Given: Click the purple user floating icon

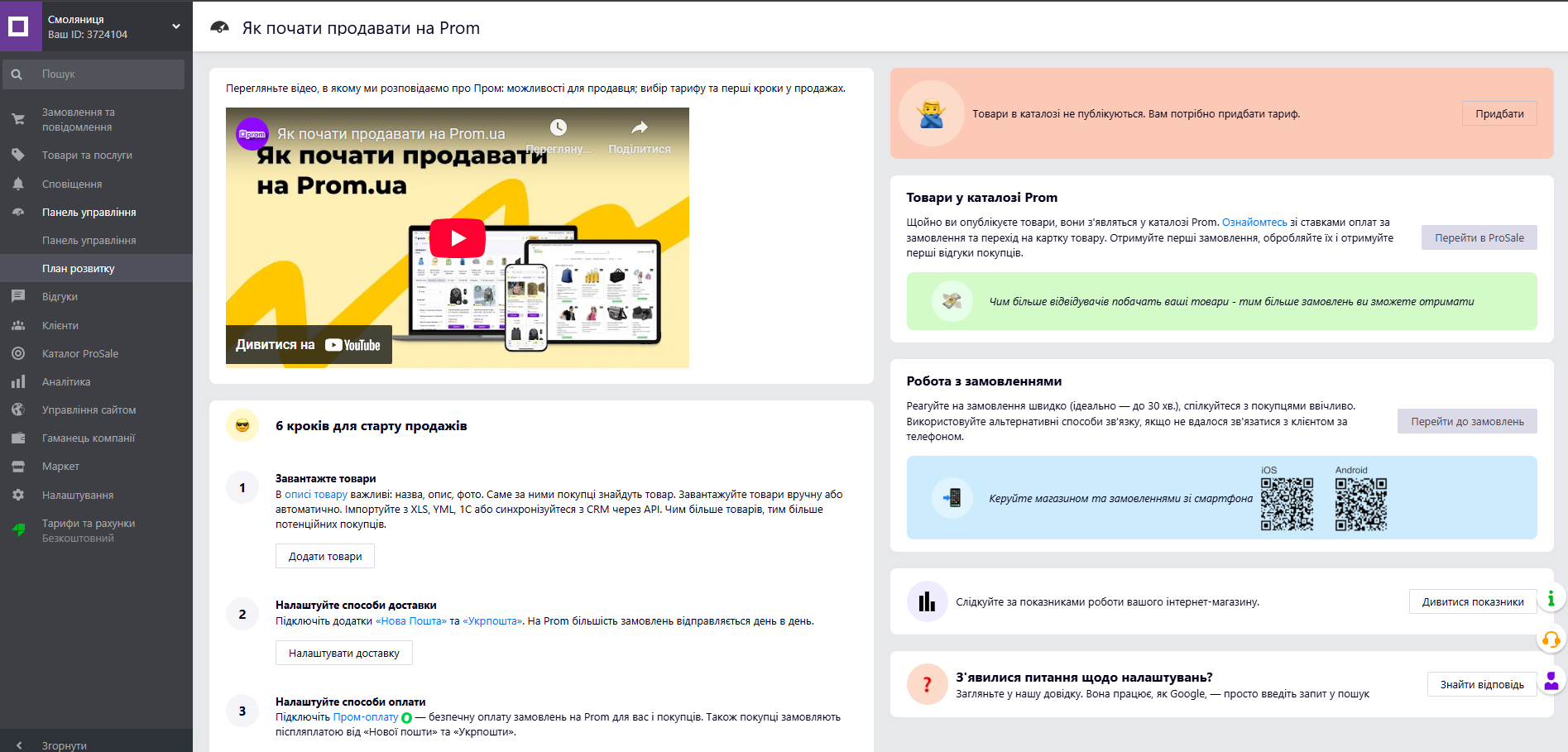Looking at the screenshot, I should [1551, 681].
